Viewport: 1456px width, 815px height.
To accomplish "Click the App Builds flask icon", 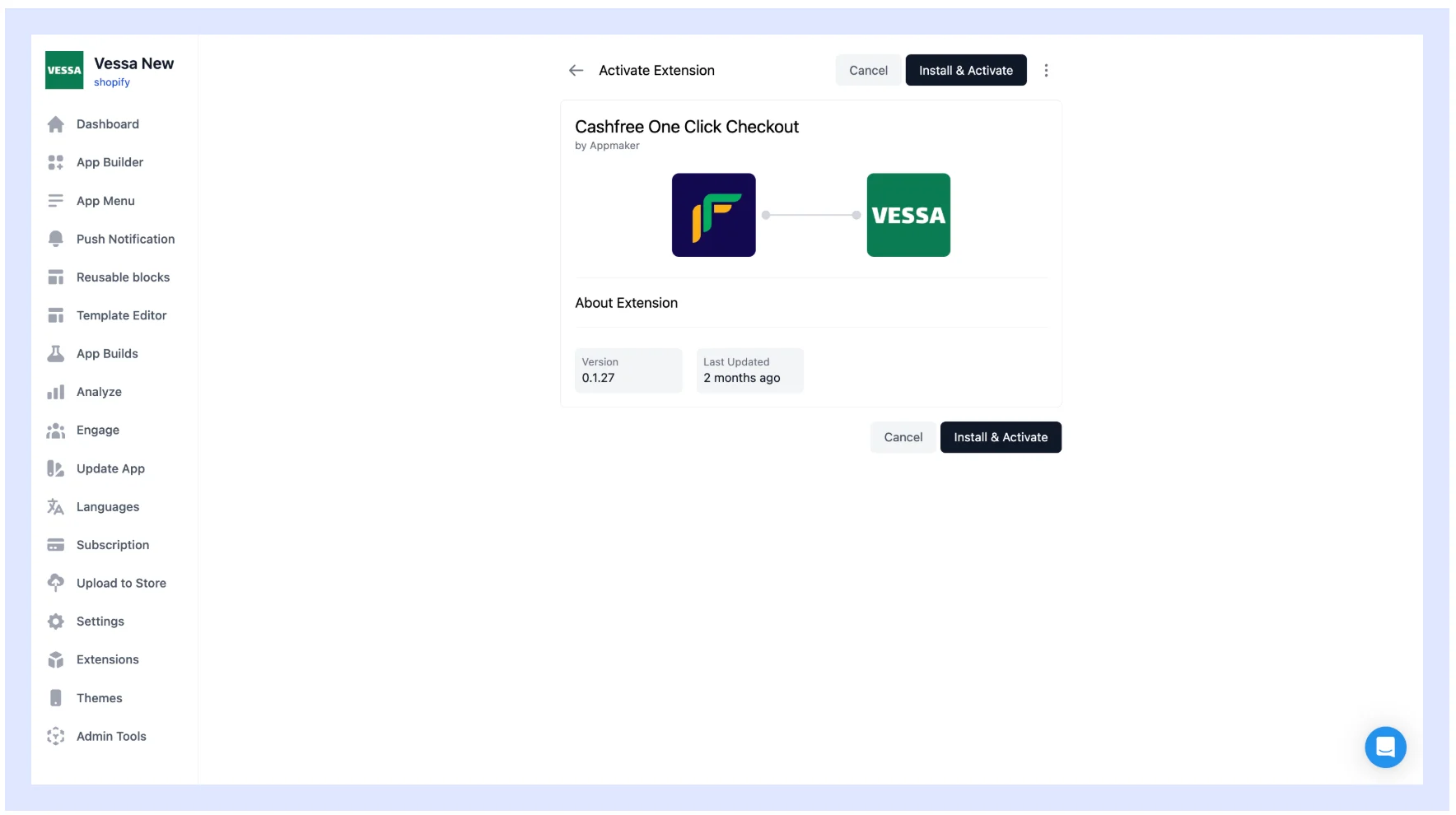I will click(x=55, y=354).
